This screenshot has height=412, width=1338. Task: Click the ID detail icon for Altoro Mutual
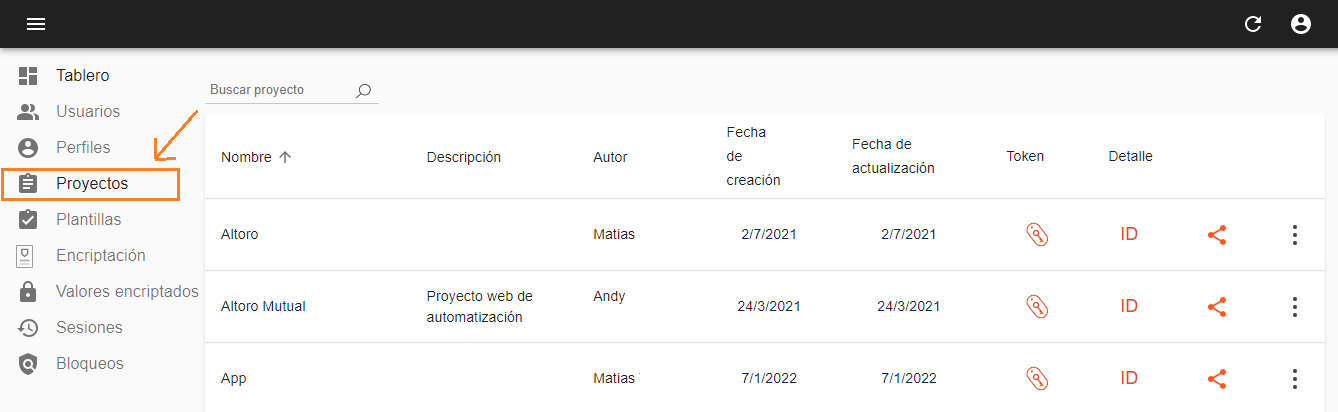(x=1129, y=307)
